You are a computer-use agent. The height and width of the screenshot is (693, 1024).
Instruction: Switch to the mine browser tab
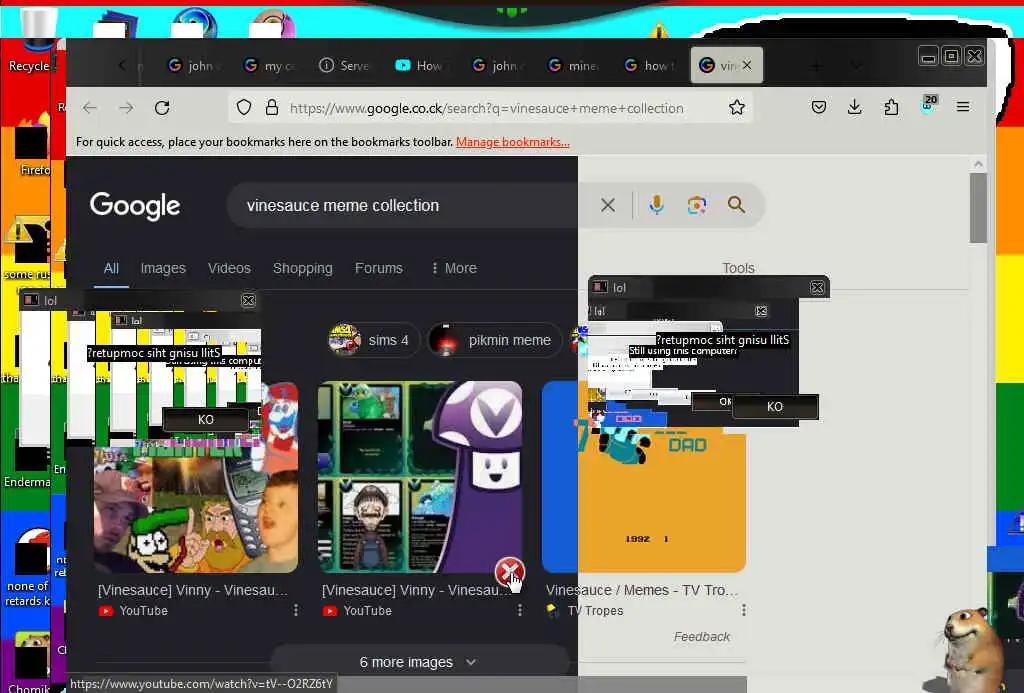pyautogui.click(x=571, y=65)
